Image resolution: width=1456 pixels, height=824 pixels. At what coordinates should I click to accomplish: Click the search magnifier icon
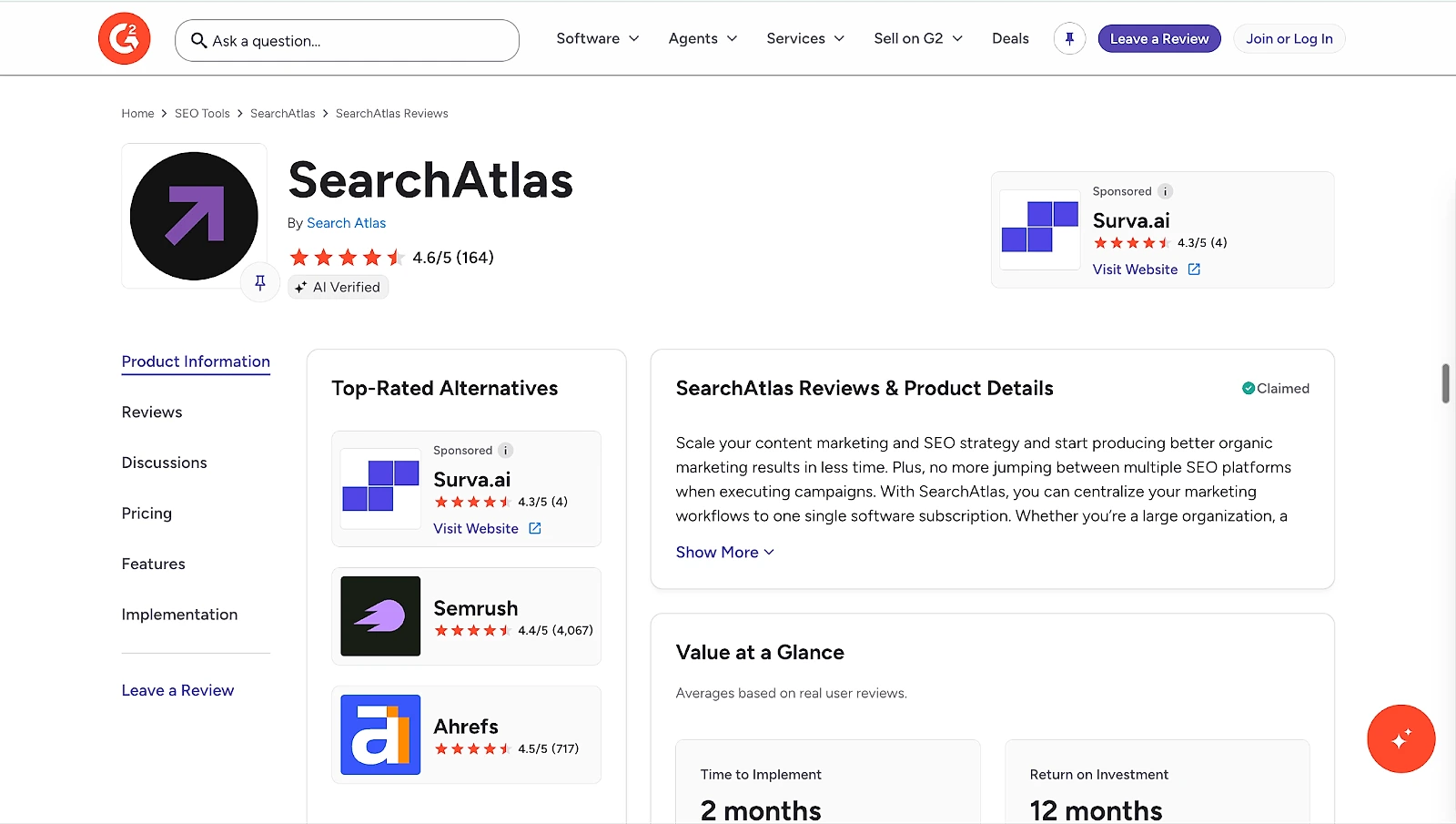(198, 40)
